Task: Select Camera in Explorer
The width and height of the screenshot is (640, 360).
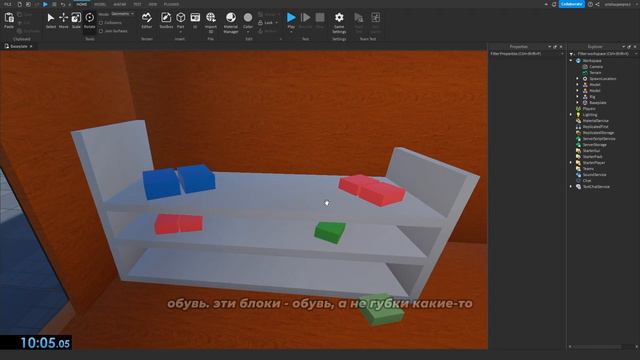Action: pos(596,67)
